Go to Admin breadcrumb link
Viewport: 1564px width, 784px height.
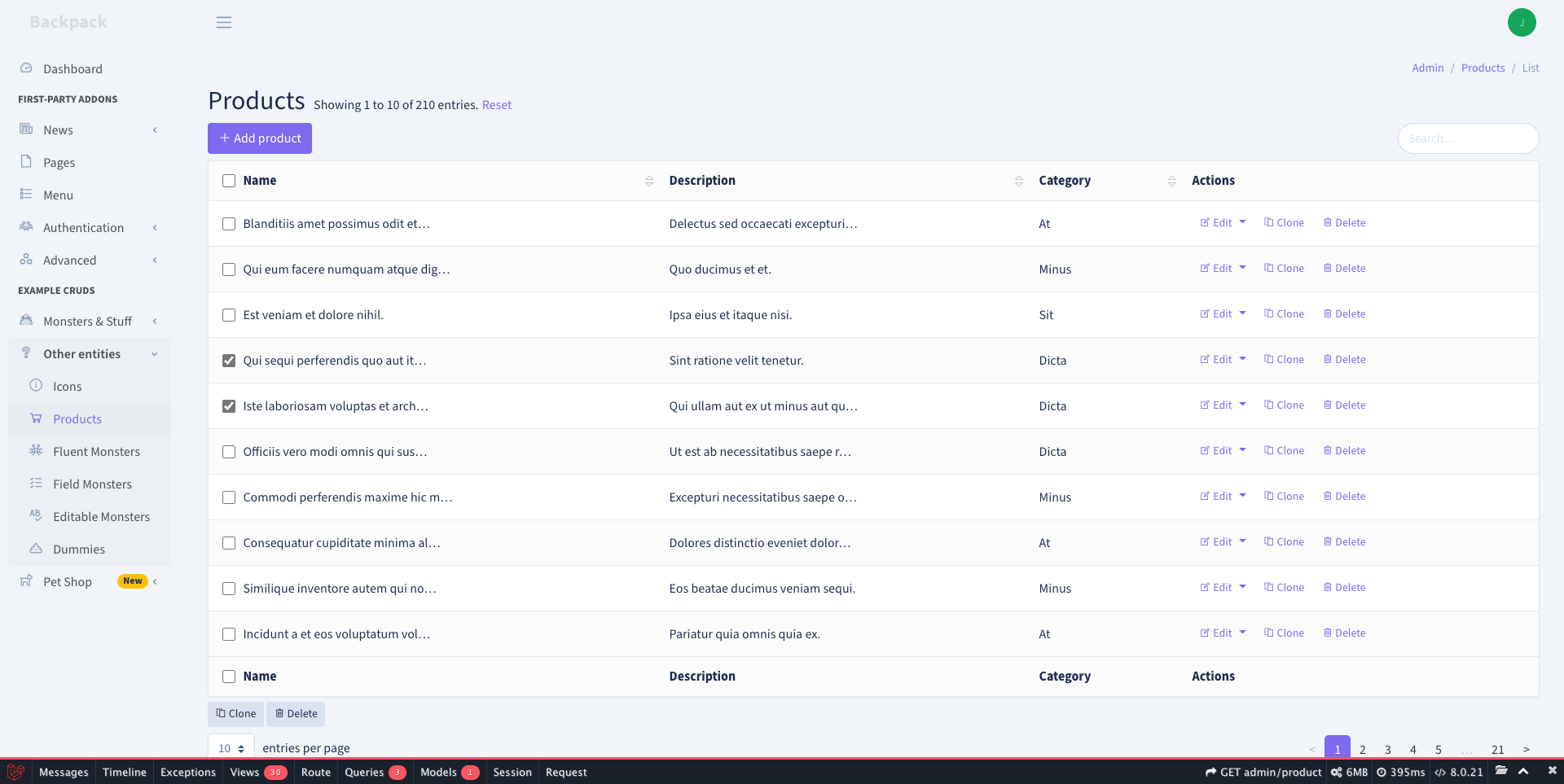1428,68
